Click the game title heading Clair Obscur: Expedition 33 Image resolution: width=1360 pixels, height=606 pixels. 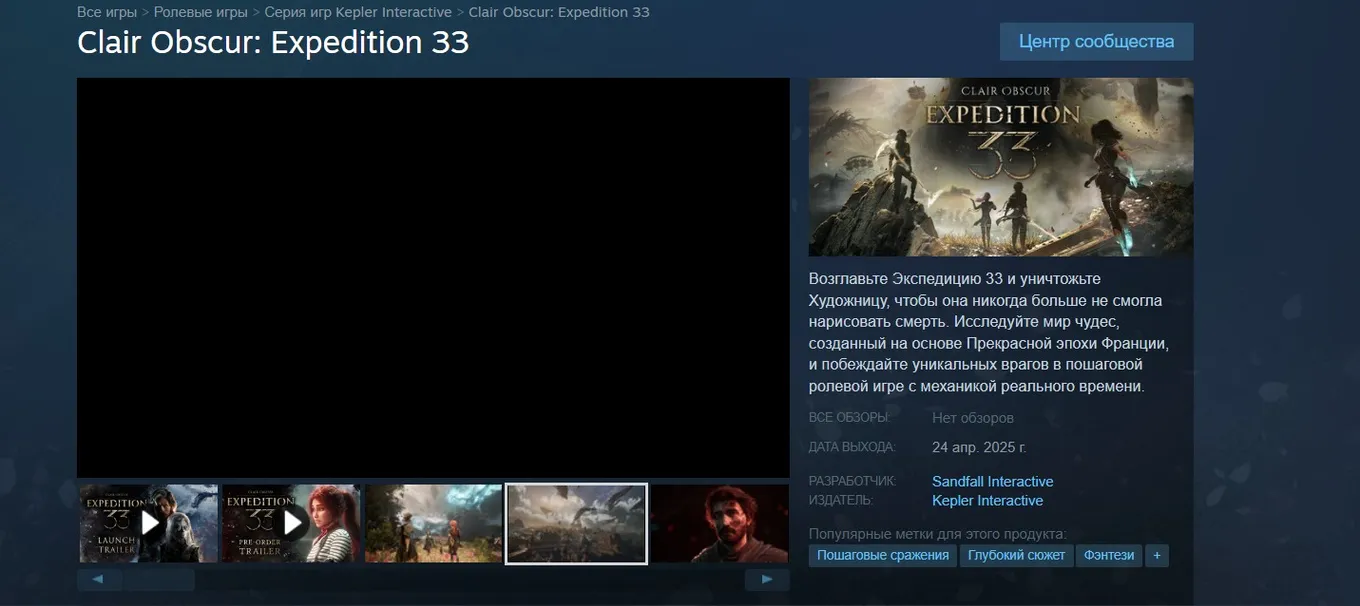[273, 42]
